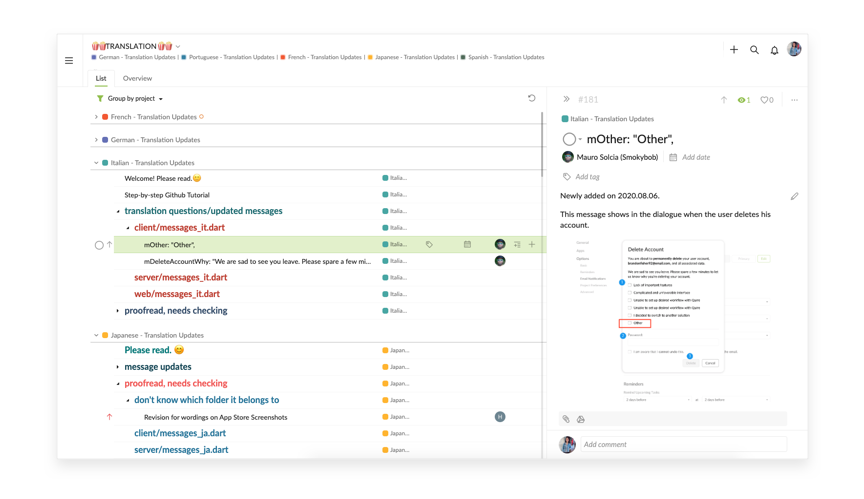864x499 pixels.
Task: Toggle watching eye icon in task detail
Action: point(744,100)
